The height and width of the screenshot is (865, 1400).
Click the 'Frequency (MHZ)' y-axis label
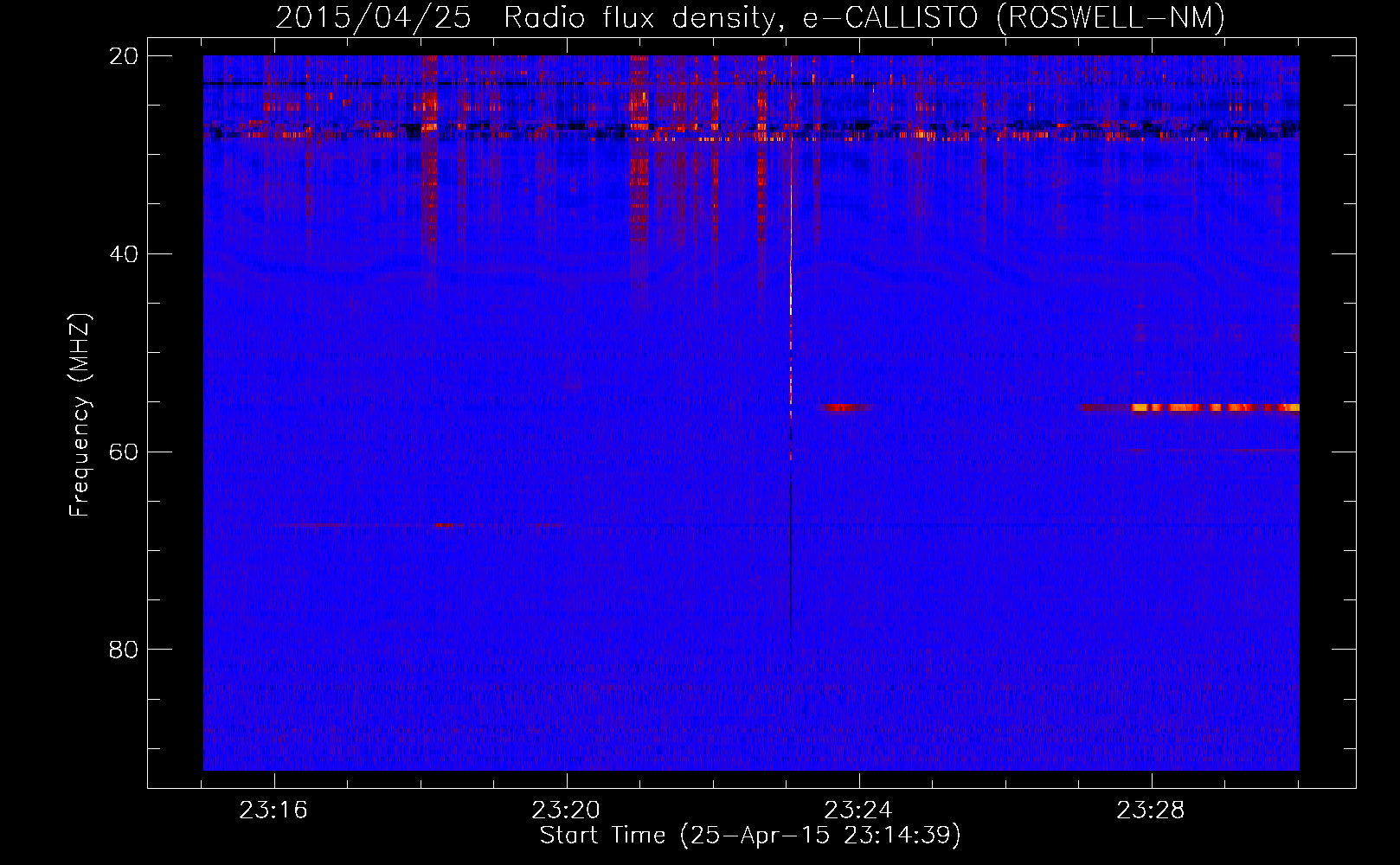click(x=80, y=415)
